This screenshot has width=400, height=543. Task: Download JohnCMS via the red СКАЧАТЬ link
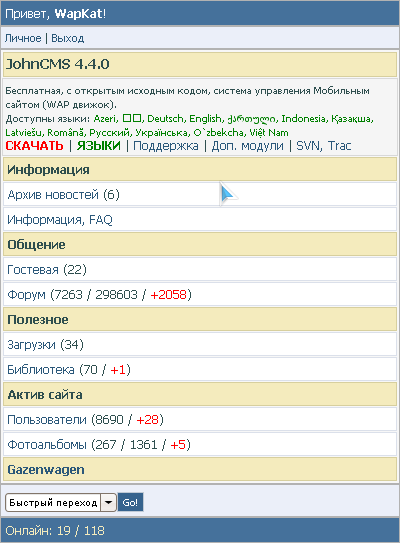(34, 146)
